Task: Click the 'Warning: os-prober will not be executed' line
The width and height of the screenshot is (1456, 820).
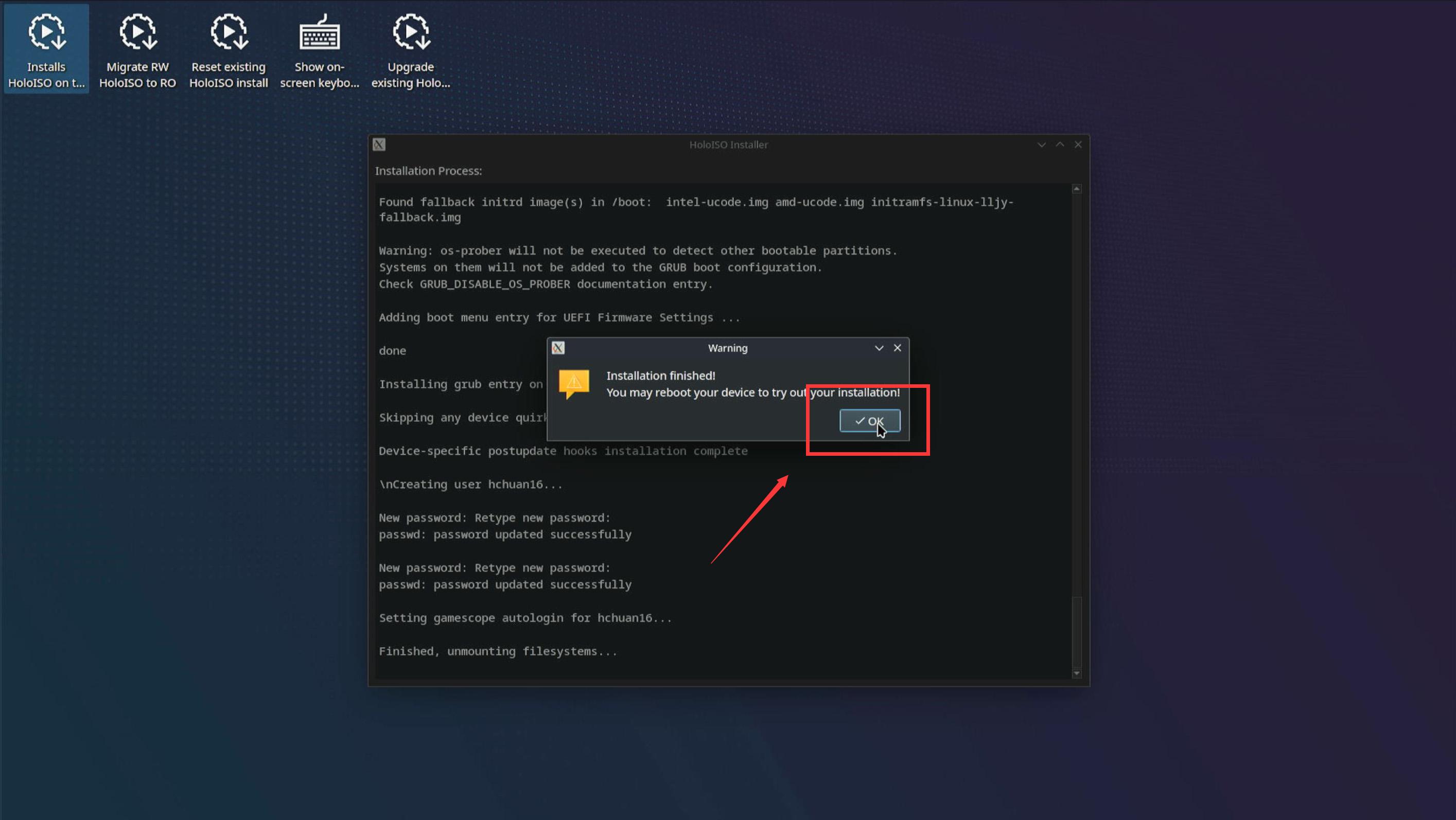Action: (x=638, y=251)
